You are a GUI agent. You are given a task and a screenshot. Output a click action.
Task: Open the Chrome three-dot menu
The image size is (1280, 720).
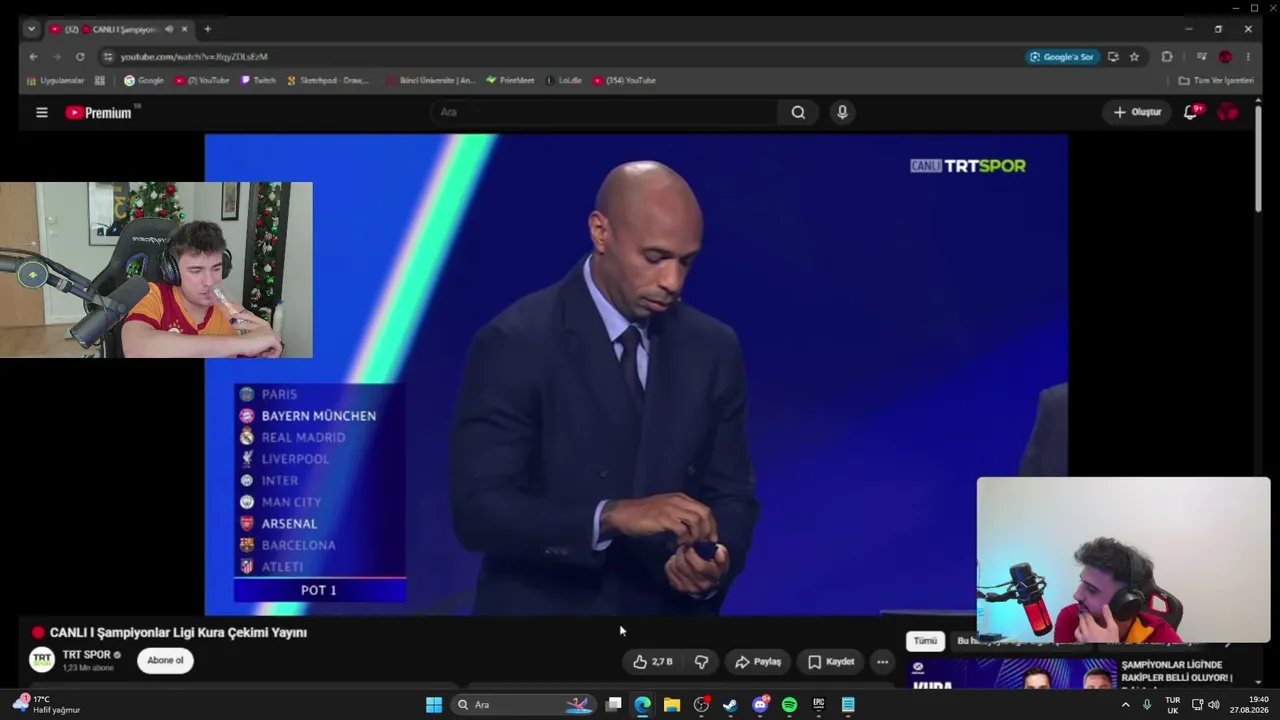pyautogui.click(x=1248, y=57)
